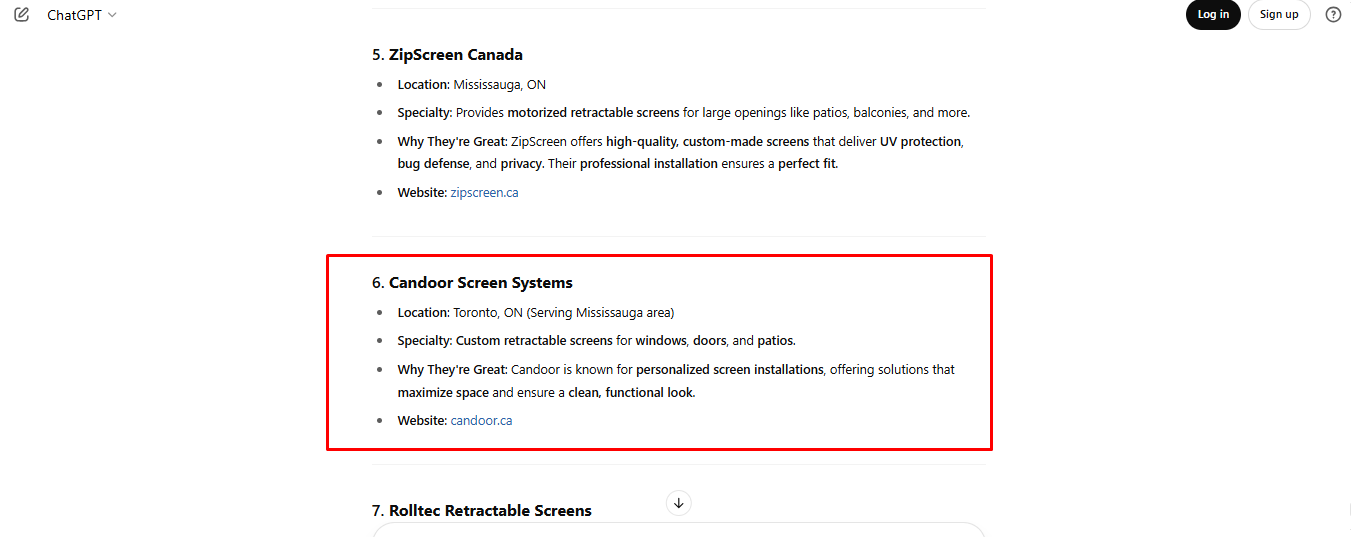
Task: Click the "5. ZipScreen Canada" heading
Action: (447, 55)
